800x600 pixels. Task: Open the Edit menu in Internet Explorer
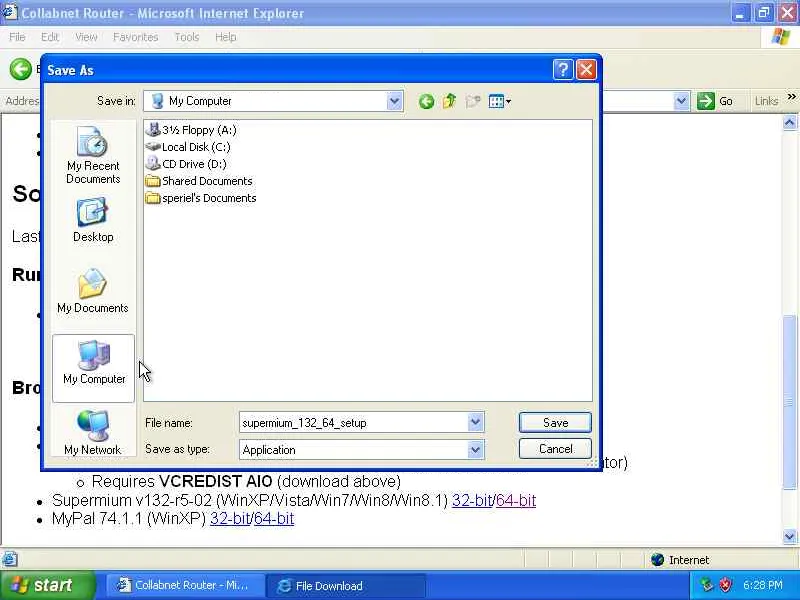(x=50, y=37)
